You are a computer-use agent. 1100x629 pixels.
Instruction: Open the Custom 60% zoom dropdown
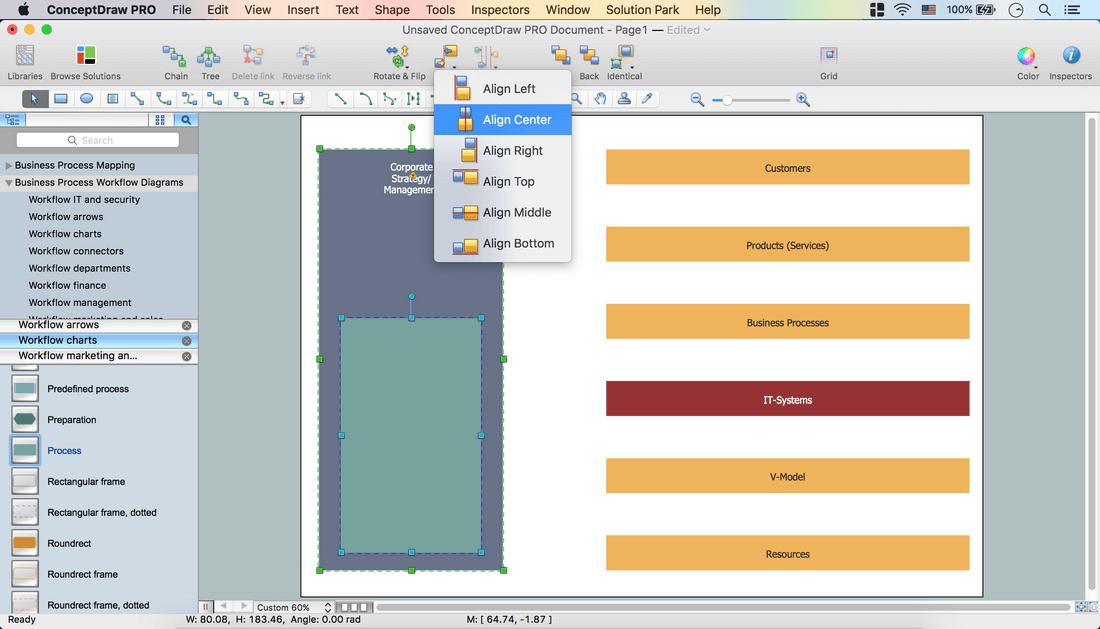click(293, 607)
